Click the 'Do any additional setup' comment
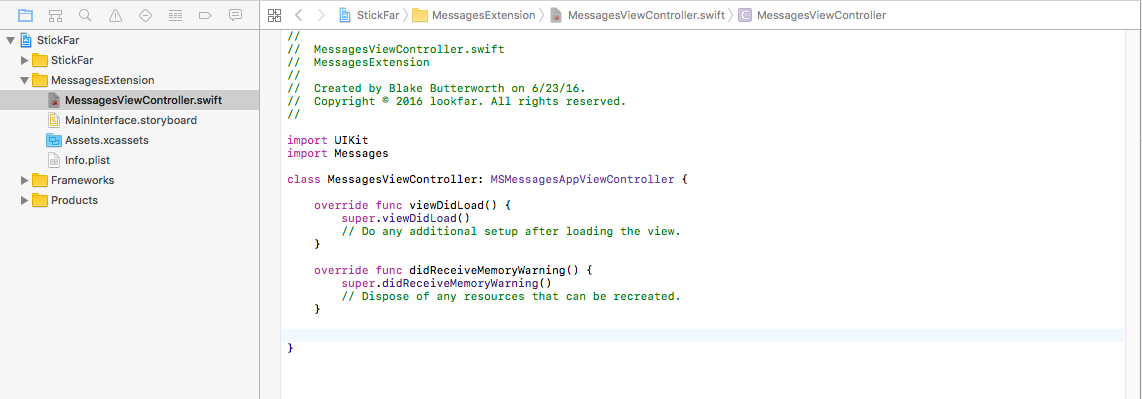The image size is (1142, 399). coord(511,232)
